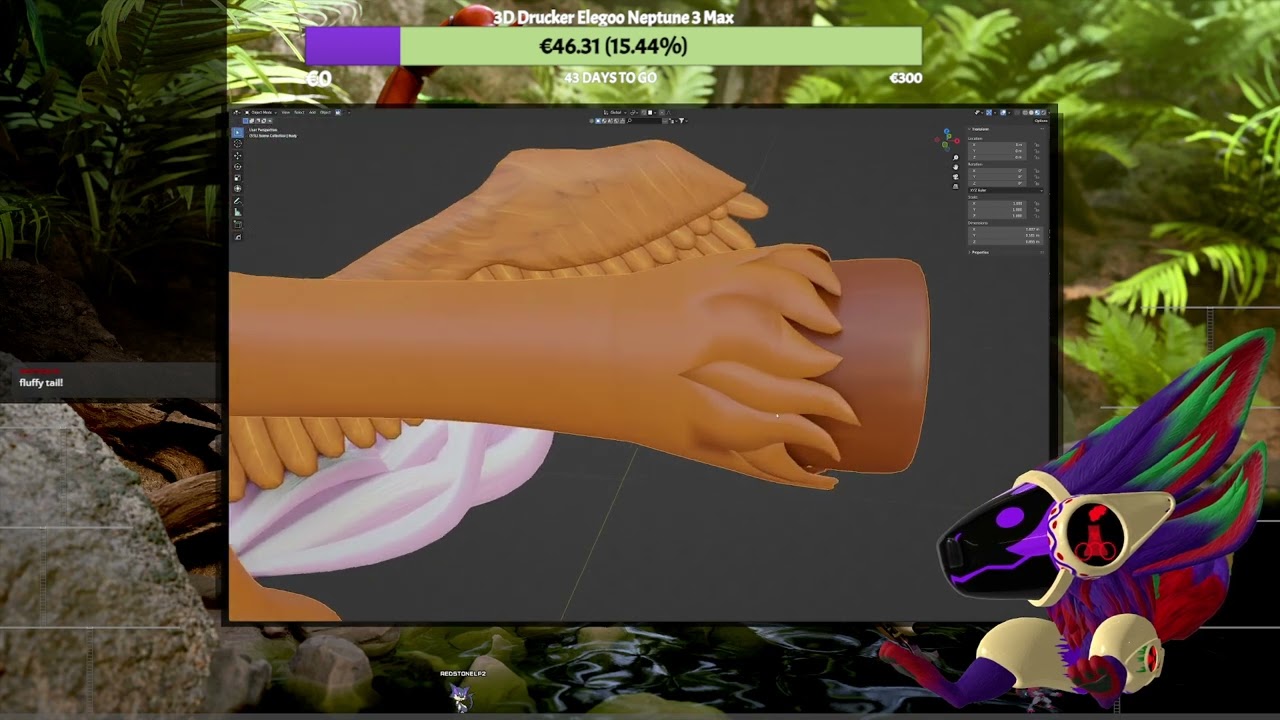Screen dimensions: 1280x720
Task: Select the Select Box tool in Blender toolbar
Action: coord(237,133)
